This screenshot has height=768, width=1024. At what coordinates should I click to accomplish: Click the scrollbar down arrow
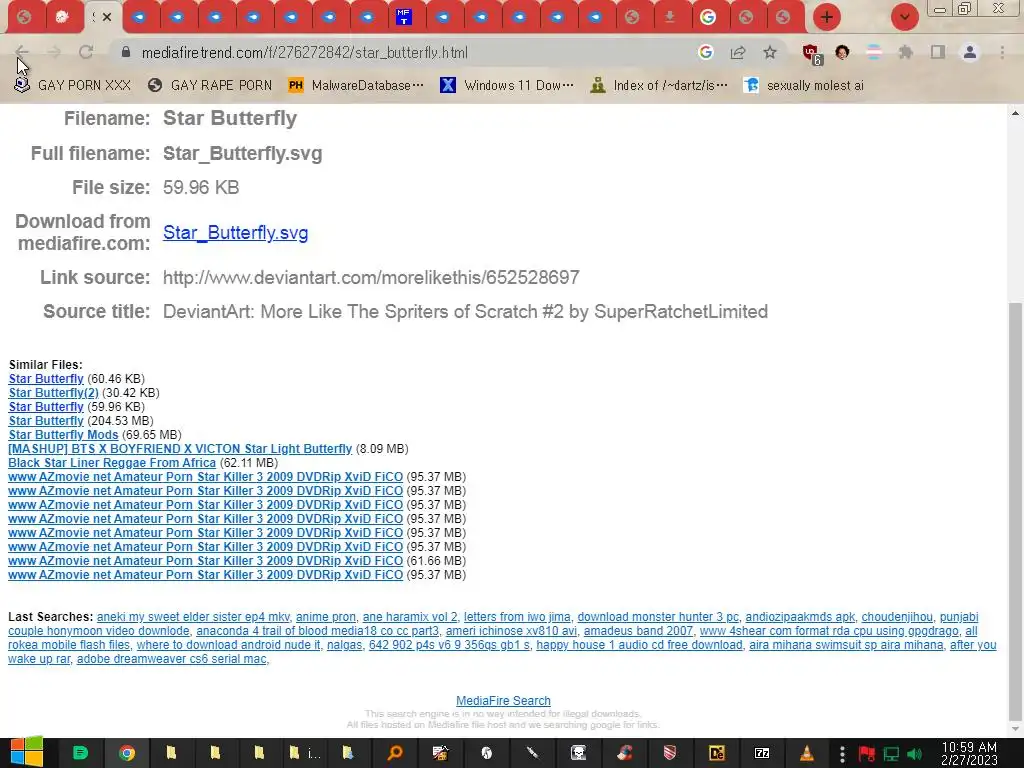coord(1016,728)
